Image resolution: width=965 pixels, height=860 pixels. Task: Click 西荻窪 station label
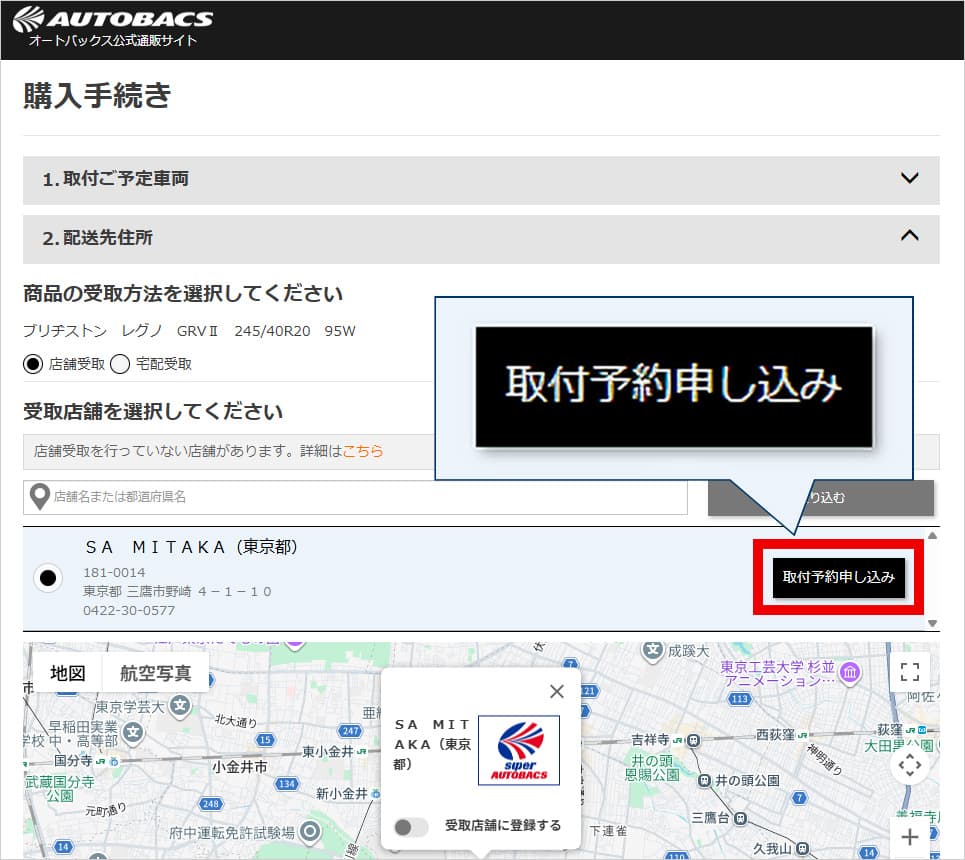(775, 735)
